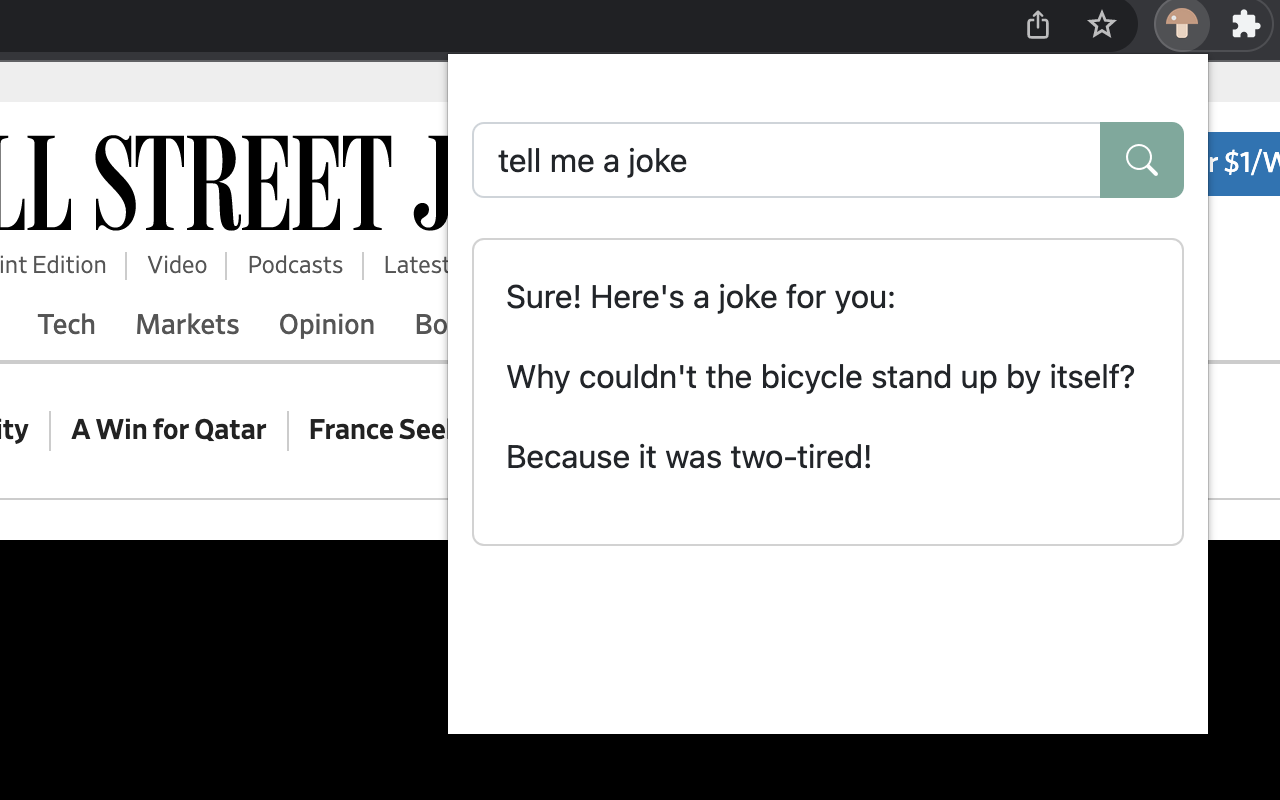Open the Chrome extensions puzzle menu
Image resolution: width=1280 pixels, height=800 pixels.
point(1245,25)
